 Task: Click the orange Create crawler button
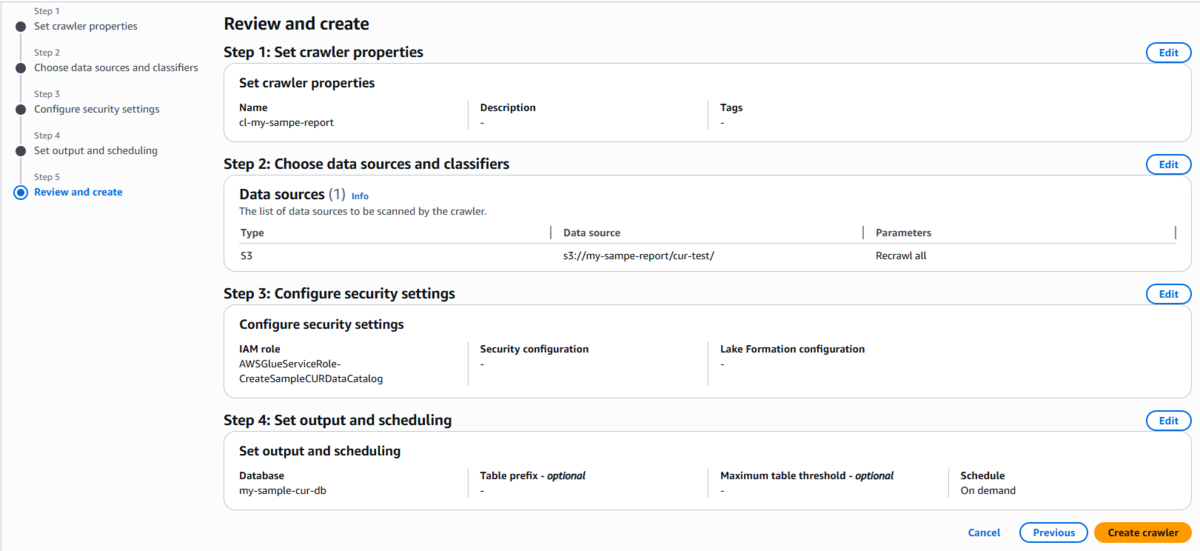click(1142, 533)
